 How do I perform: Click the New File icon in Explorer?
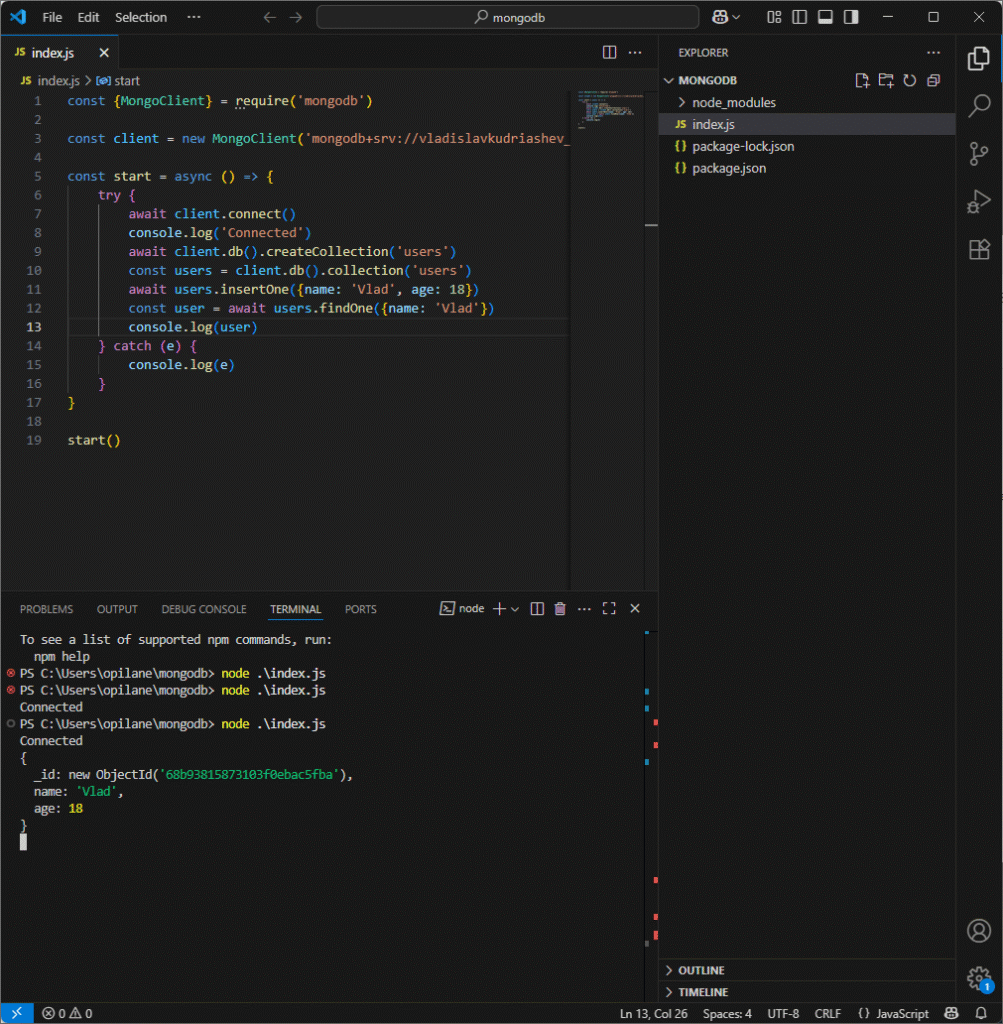click(862, 81)
